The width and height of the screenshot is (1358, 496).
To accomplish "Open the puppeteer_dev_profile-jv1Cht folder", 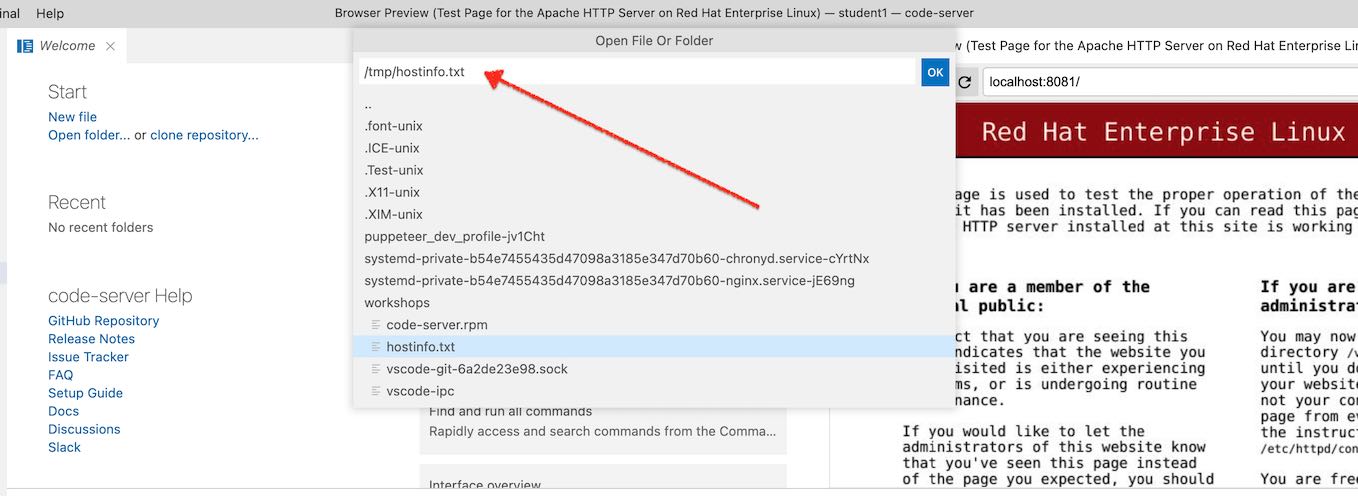I will pyautogui.click(x=454, y=237).
